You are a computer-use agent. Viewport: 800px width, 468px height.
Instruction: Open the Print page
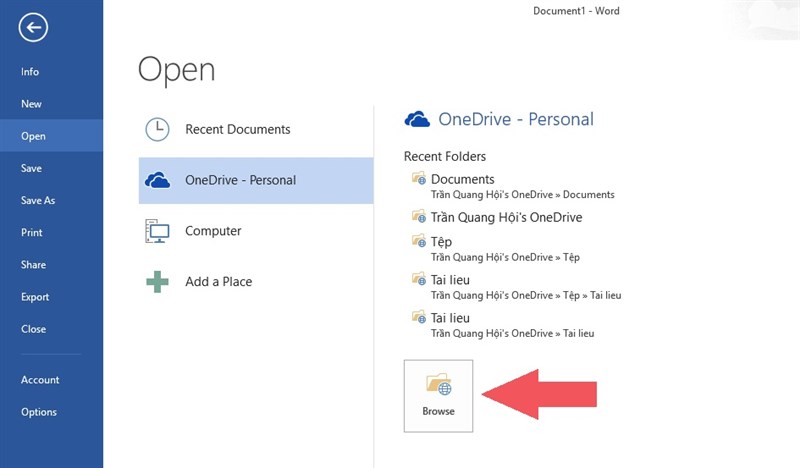pos(32,233)
